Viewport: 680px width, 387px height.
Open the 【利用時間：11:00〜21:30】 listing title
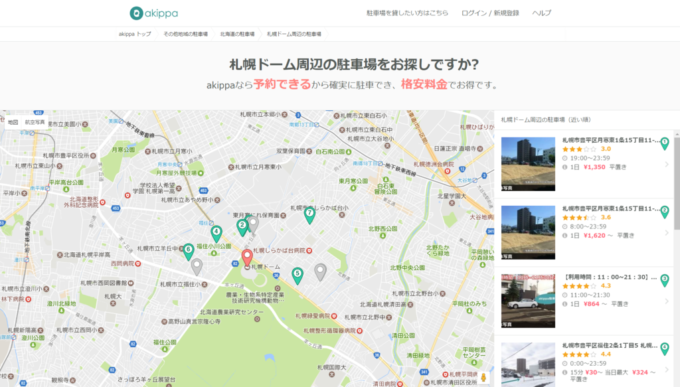611,277
